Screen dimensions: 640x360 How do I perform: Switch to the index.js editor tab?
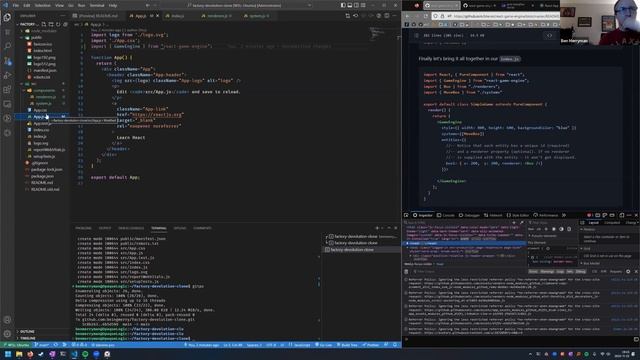point(177,16)
